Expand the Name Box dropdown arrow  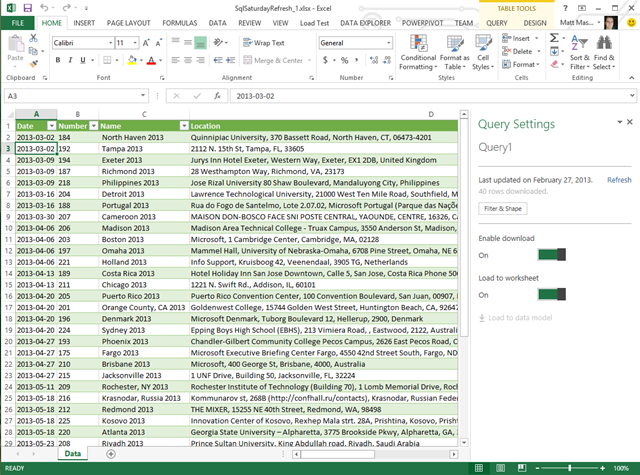click(143, 95)
